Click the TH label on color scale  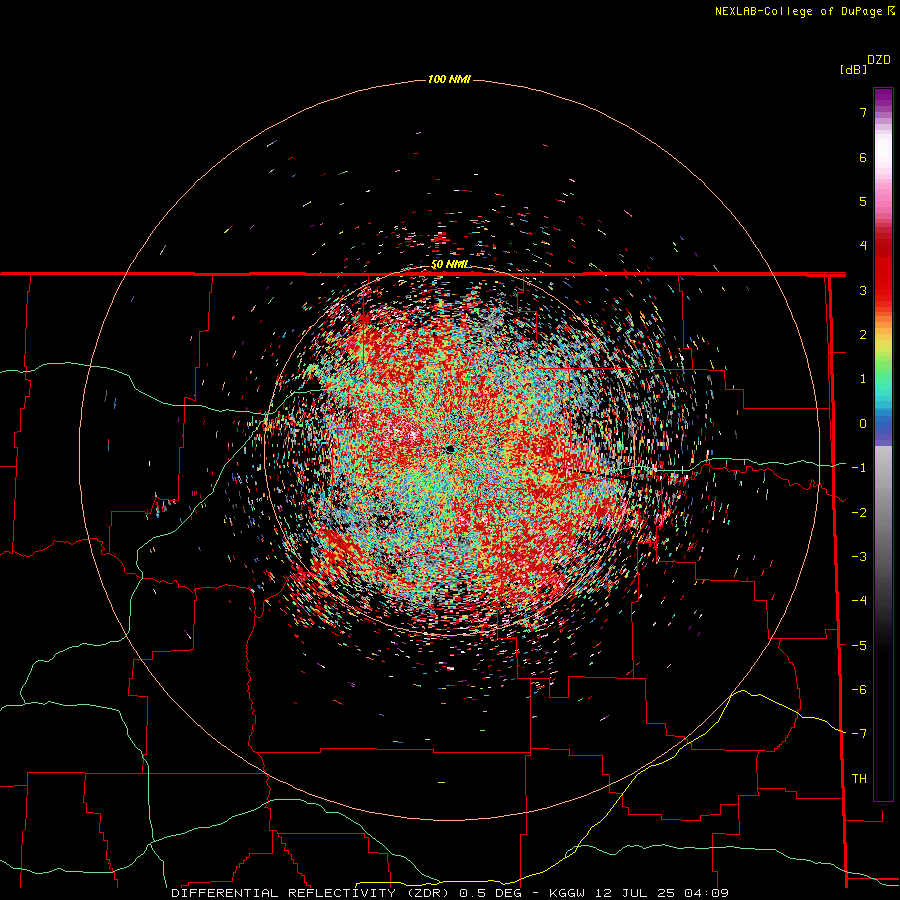point(859,779)
